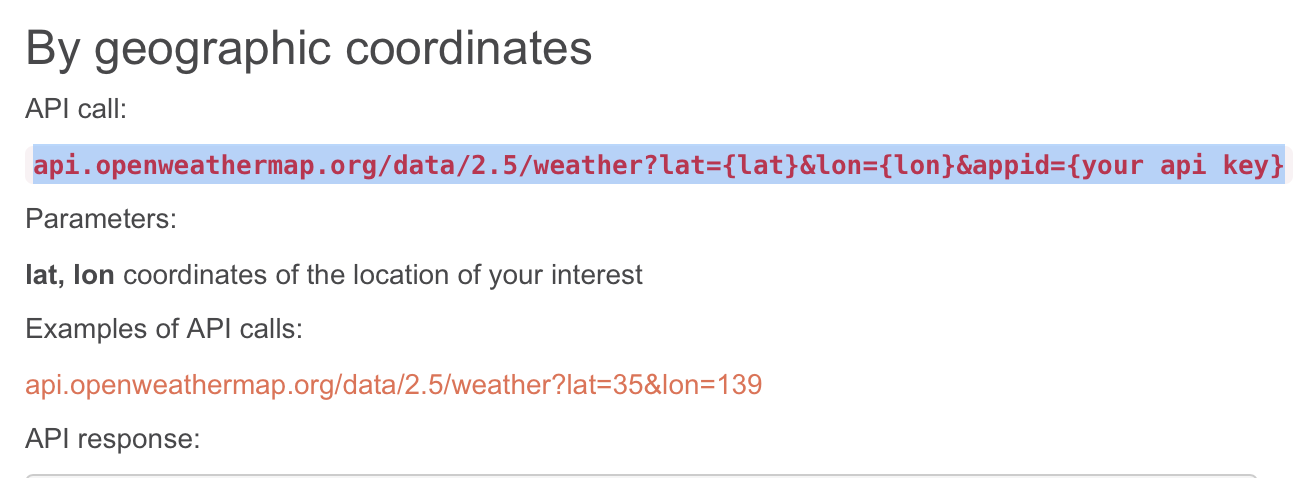Open the example API call link with lat=35&lon=139
The width and height of the screenshot is (1316, 478).
coord(394,384)
